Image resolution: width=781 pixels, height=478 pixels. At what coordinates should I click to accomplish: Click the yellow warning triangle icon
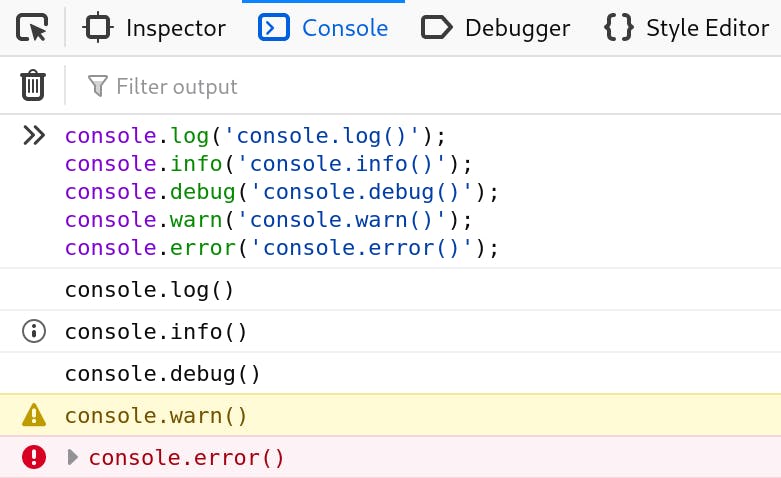click(x=34, y=415)
